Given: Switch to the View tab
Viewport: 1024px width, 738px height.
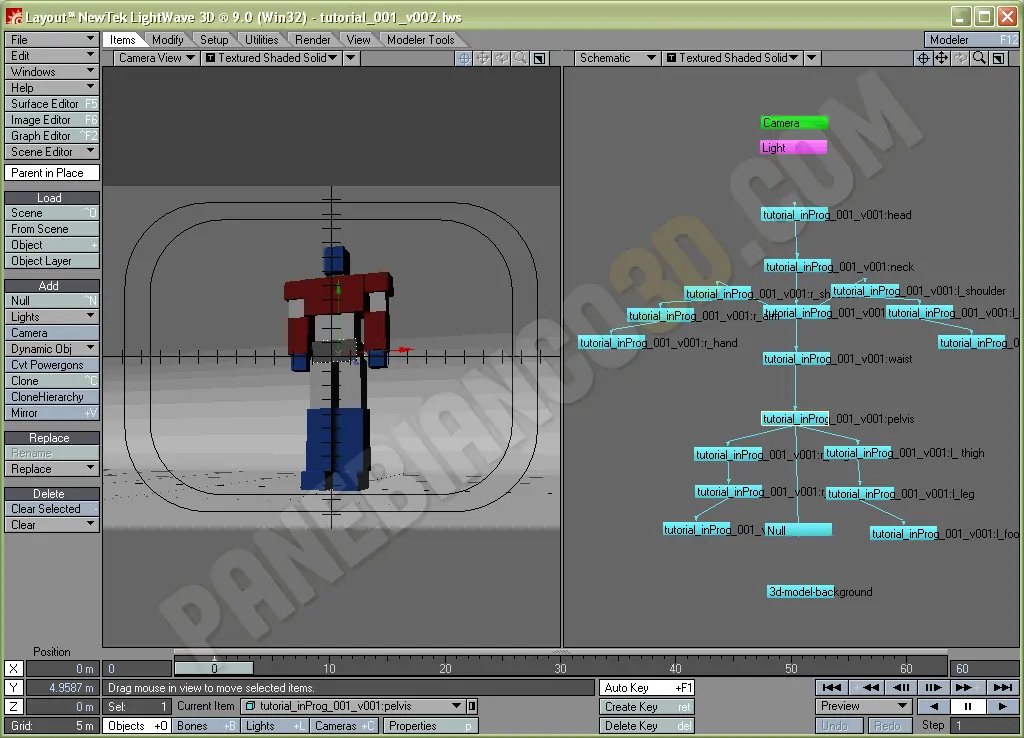Looking at the screenshot, I should coord(359,40).
